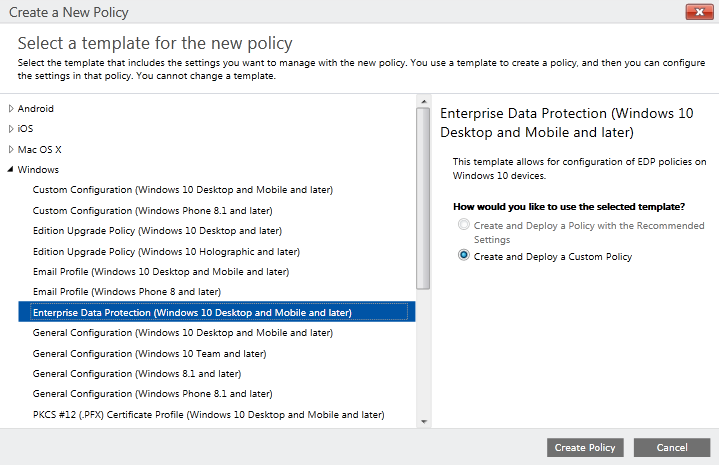This screenshot has height=465, width=719.
Task: Select Create and Deploy a Custom Policy
Action: click(464, 256)
